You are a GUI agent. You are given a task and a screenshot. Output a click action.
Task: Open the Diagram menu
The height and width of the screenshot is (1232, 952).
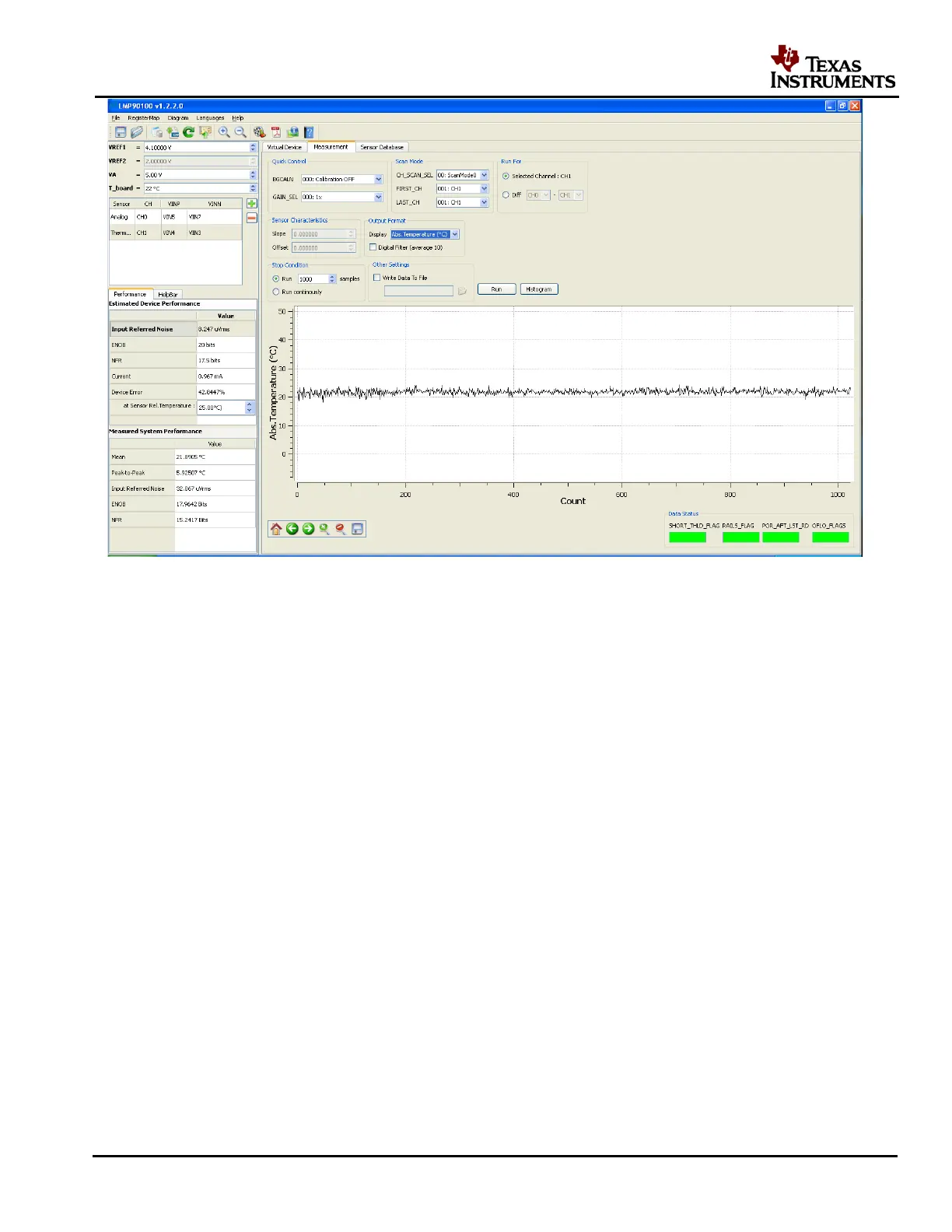coord(178,118)
